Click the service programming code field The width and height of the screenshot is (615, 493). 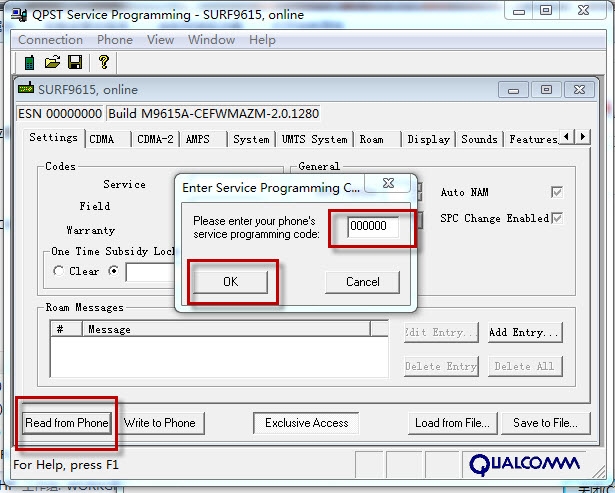373,226
